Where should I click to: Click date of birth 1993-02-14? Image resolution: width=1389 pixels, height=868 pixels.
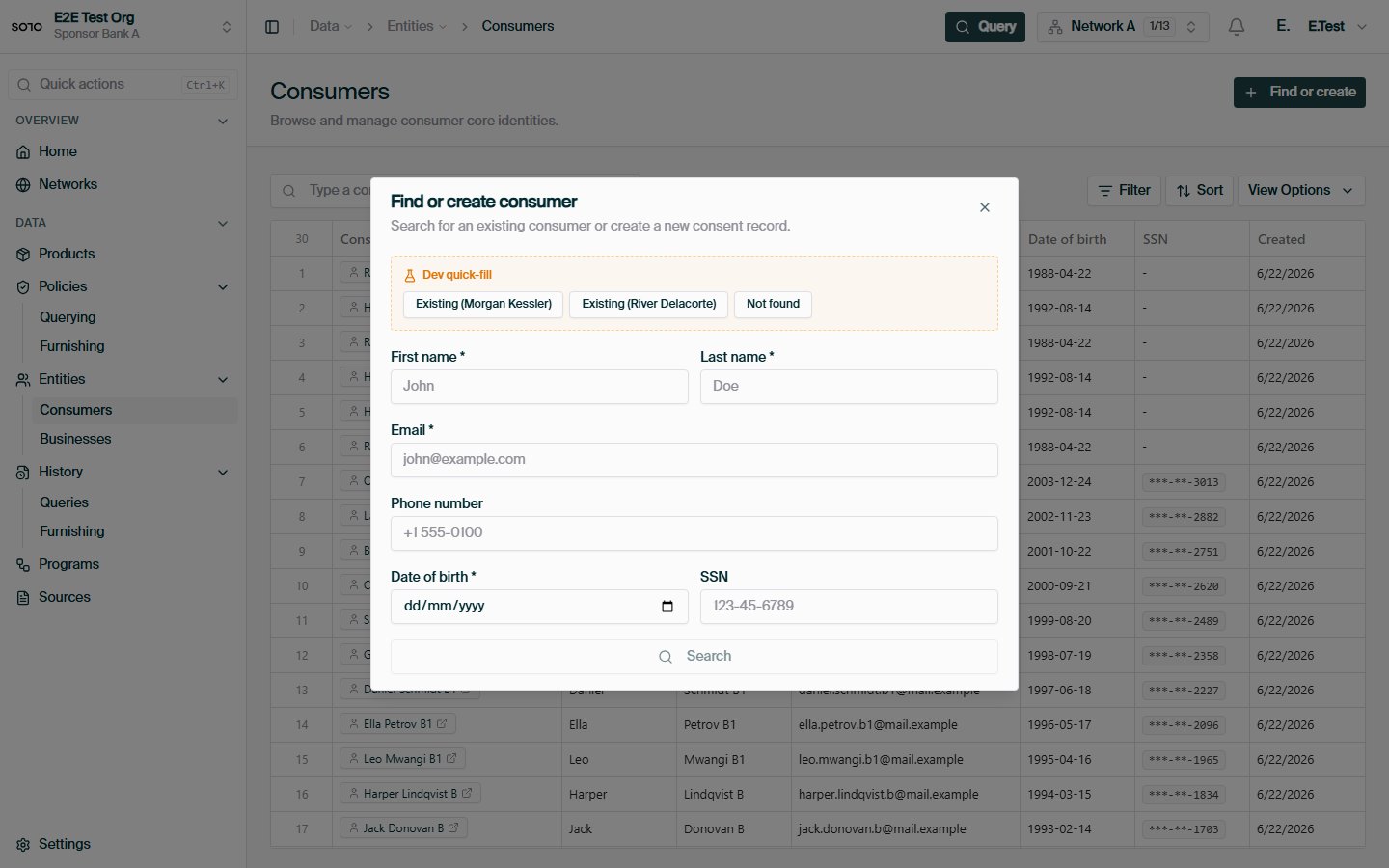(1059, 828)
